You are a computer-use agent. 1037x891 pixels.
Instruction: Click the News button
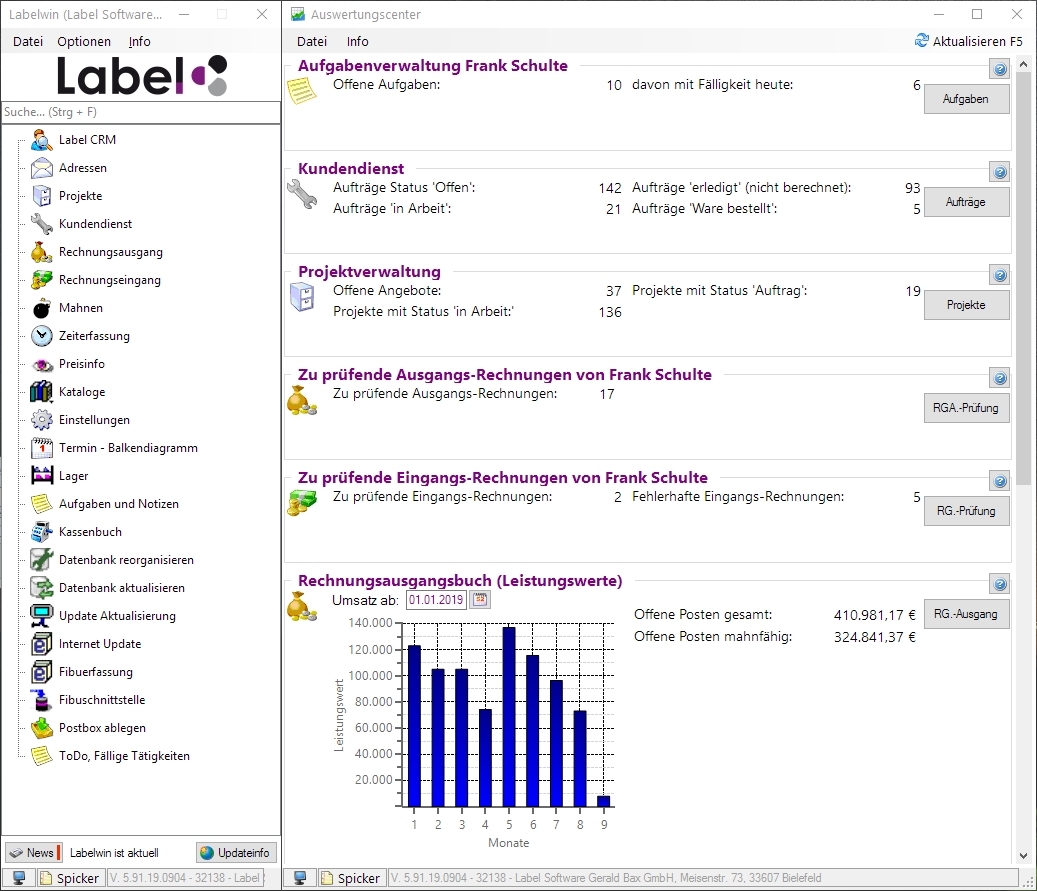click(x=33, y=853)
